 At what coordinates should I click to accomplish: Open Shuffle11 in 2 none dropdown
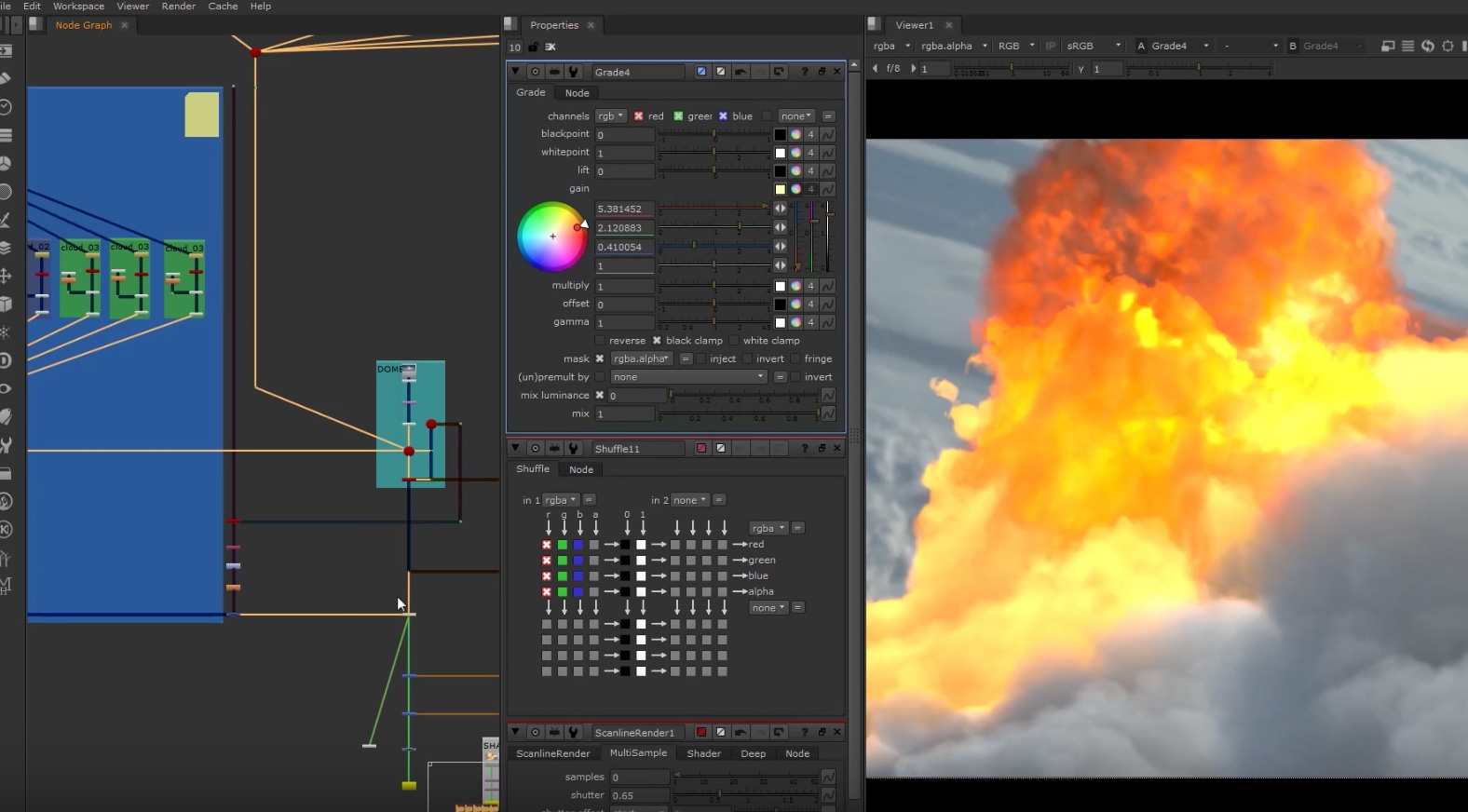coord(690,500)
